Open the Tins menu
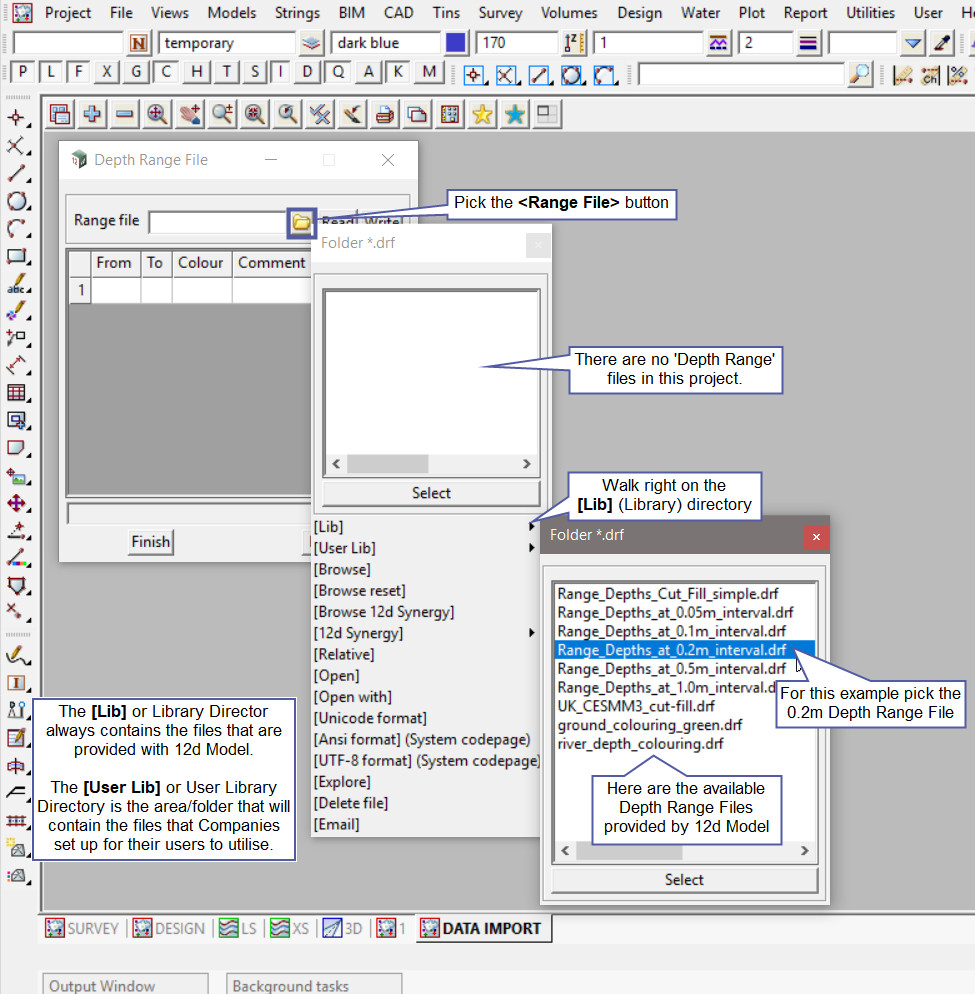The image size is (975, 994). point(446,13)
